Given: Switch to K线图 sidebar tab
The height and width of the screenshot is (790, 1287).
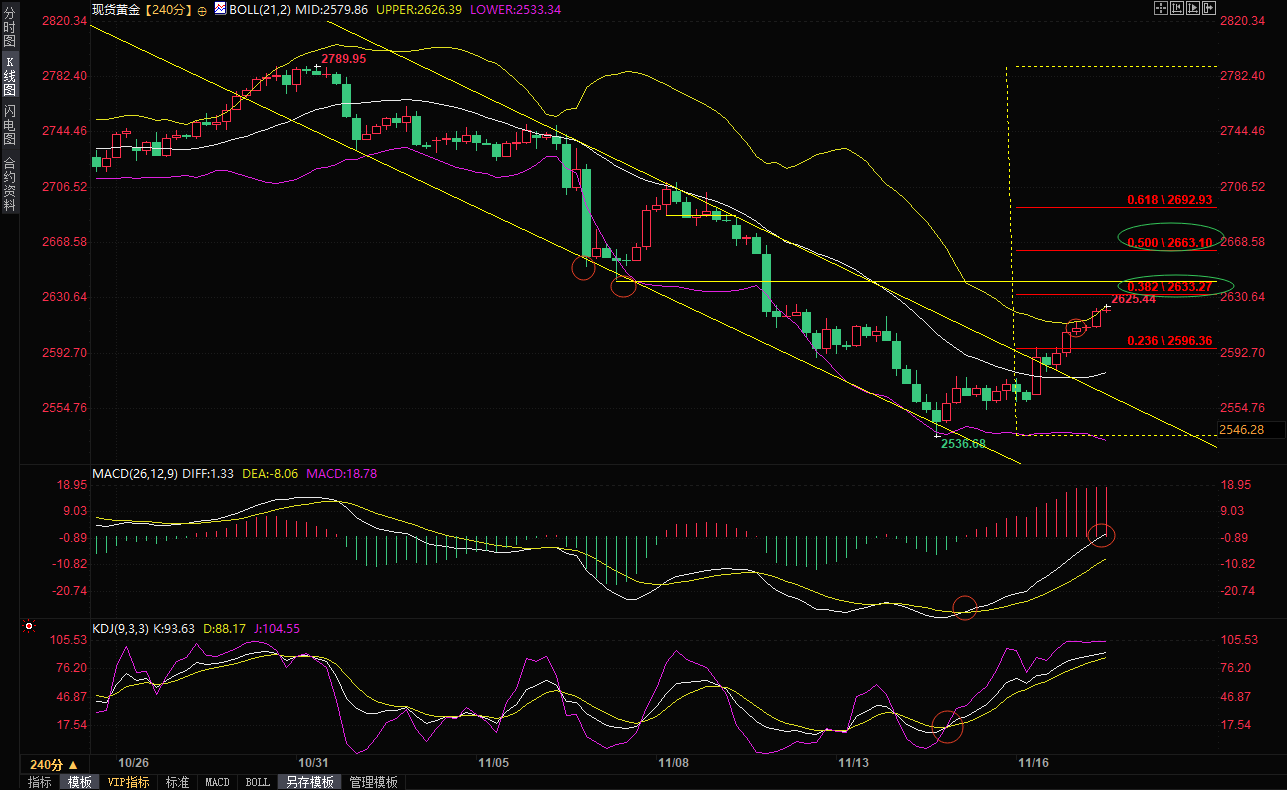Looking at the screenshot, I should pos(10,76).
